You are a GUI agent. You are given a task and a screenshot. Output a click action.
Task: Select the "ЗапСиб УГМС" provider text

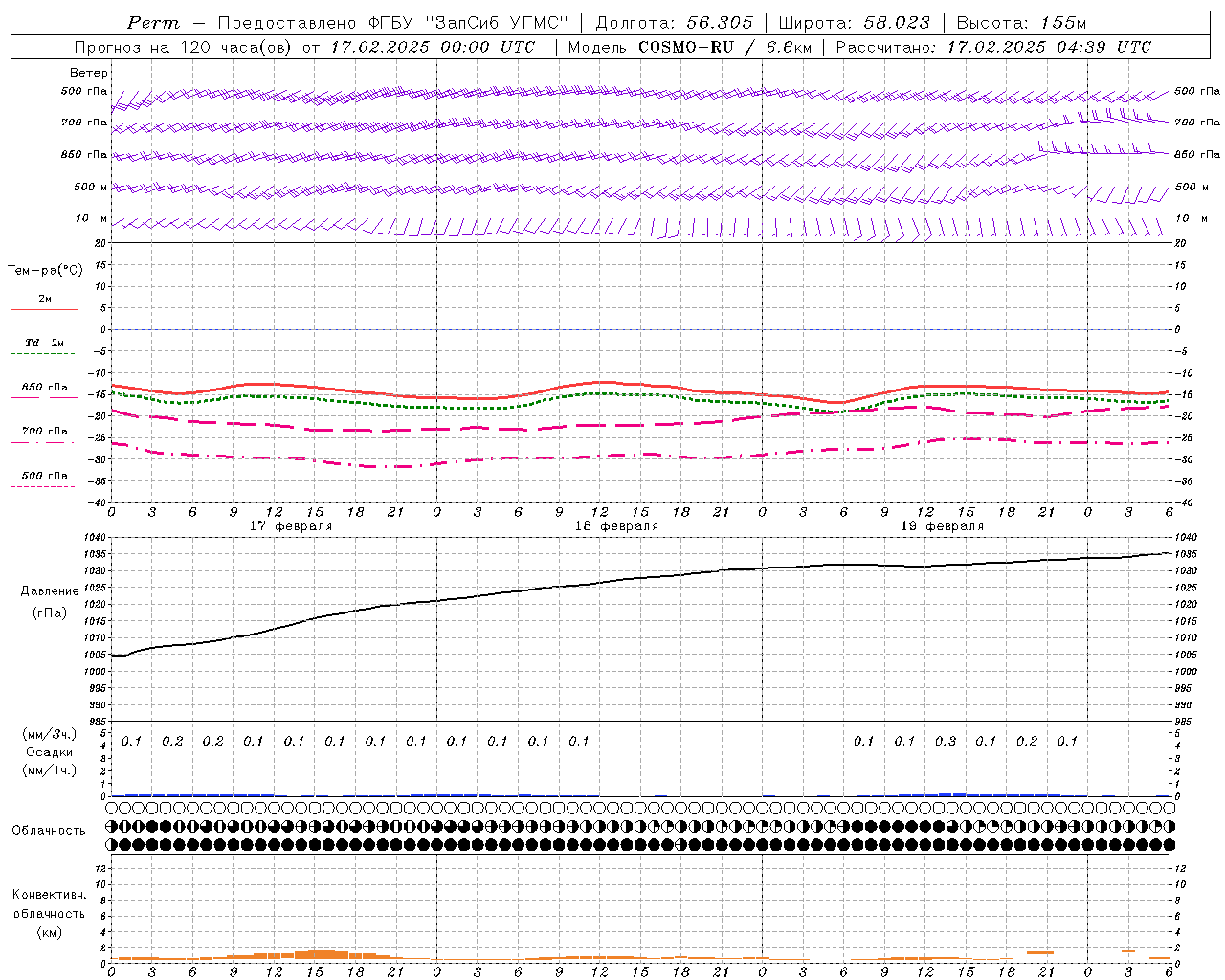[495, 23]
